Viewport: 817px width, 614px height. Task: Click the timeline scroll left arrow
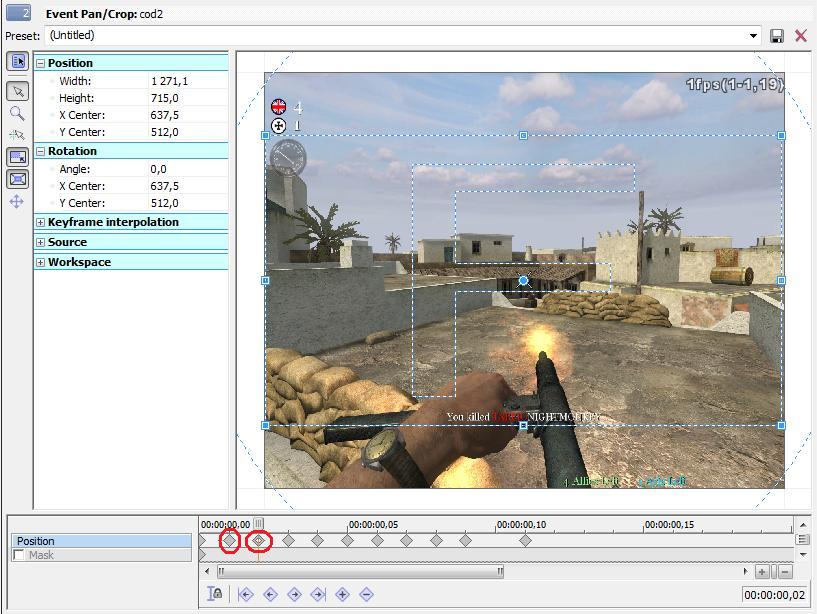207,572
